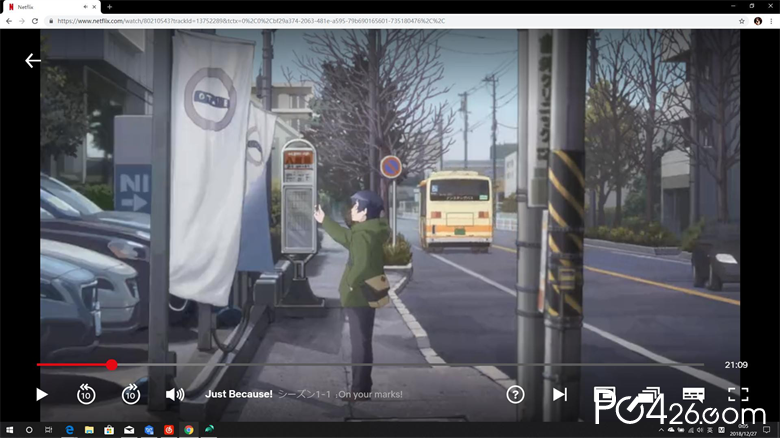This screenshot has width=780, height=438.
Task: Open the green app icon in the taskbar
Action: coord(209,429)
